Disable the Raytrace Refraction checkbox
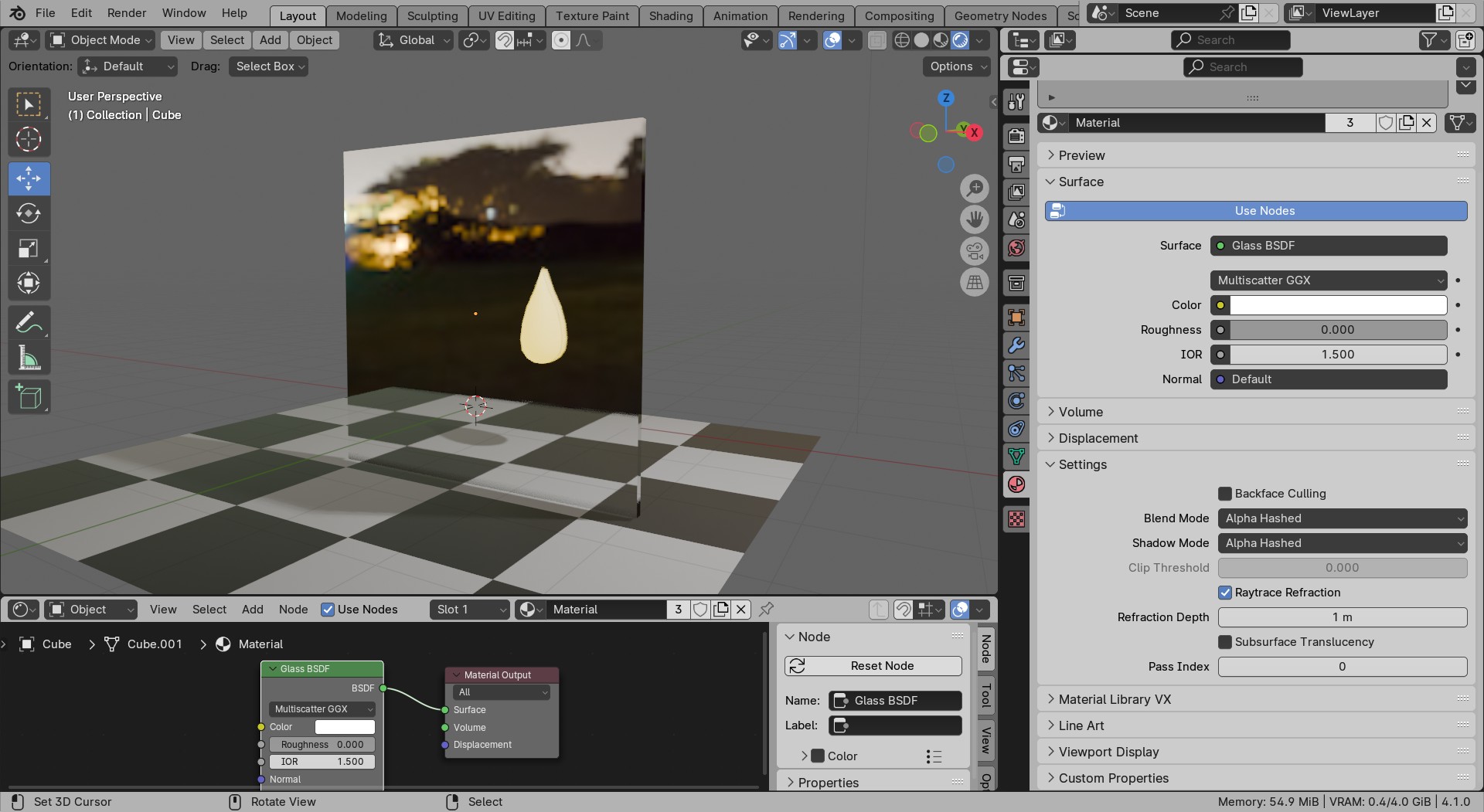Viewport: 1484px width, 812px height. coord(1225,593)
